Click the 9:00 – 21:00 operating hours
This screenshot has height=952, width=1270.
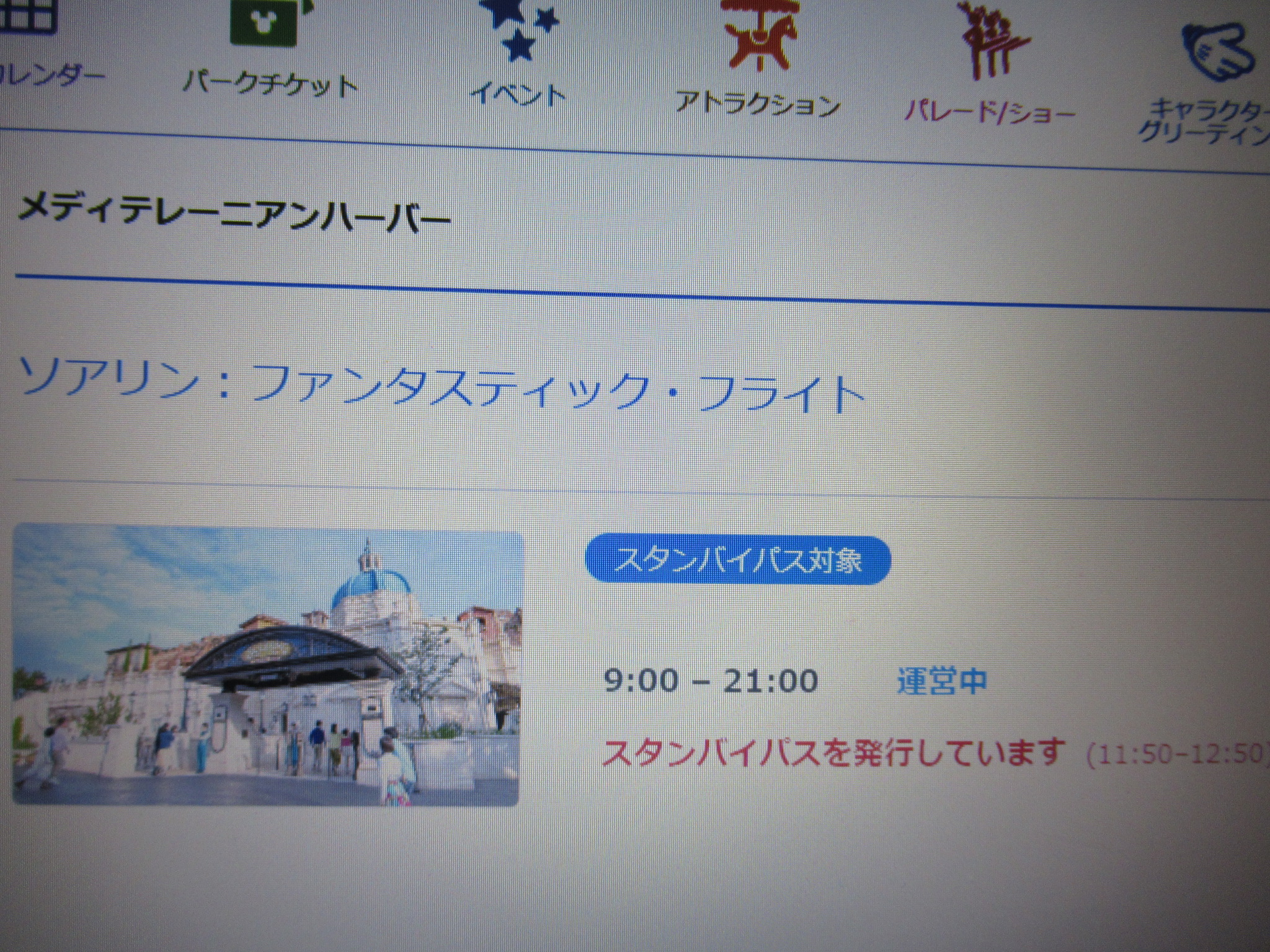711,681
